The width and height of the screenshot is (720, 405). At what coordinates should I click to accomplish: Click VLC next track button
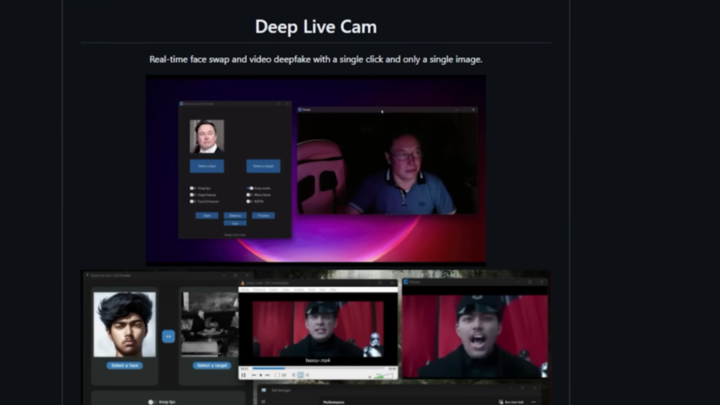267,375
